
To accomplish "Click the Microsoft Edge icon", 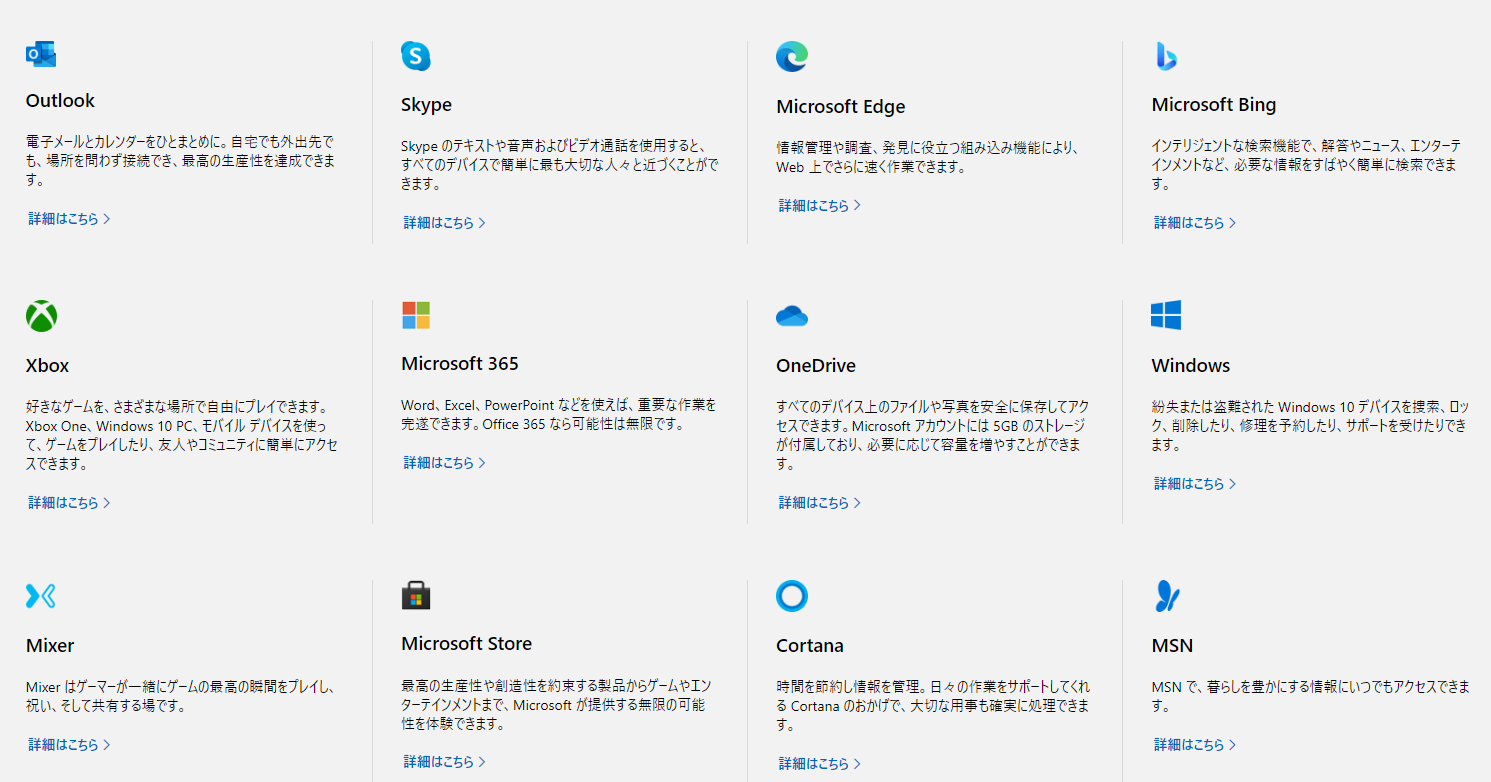I will click(792, 57).
